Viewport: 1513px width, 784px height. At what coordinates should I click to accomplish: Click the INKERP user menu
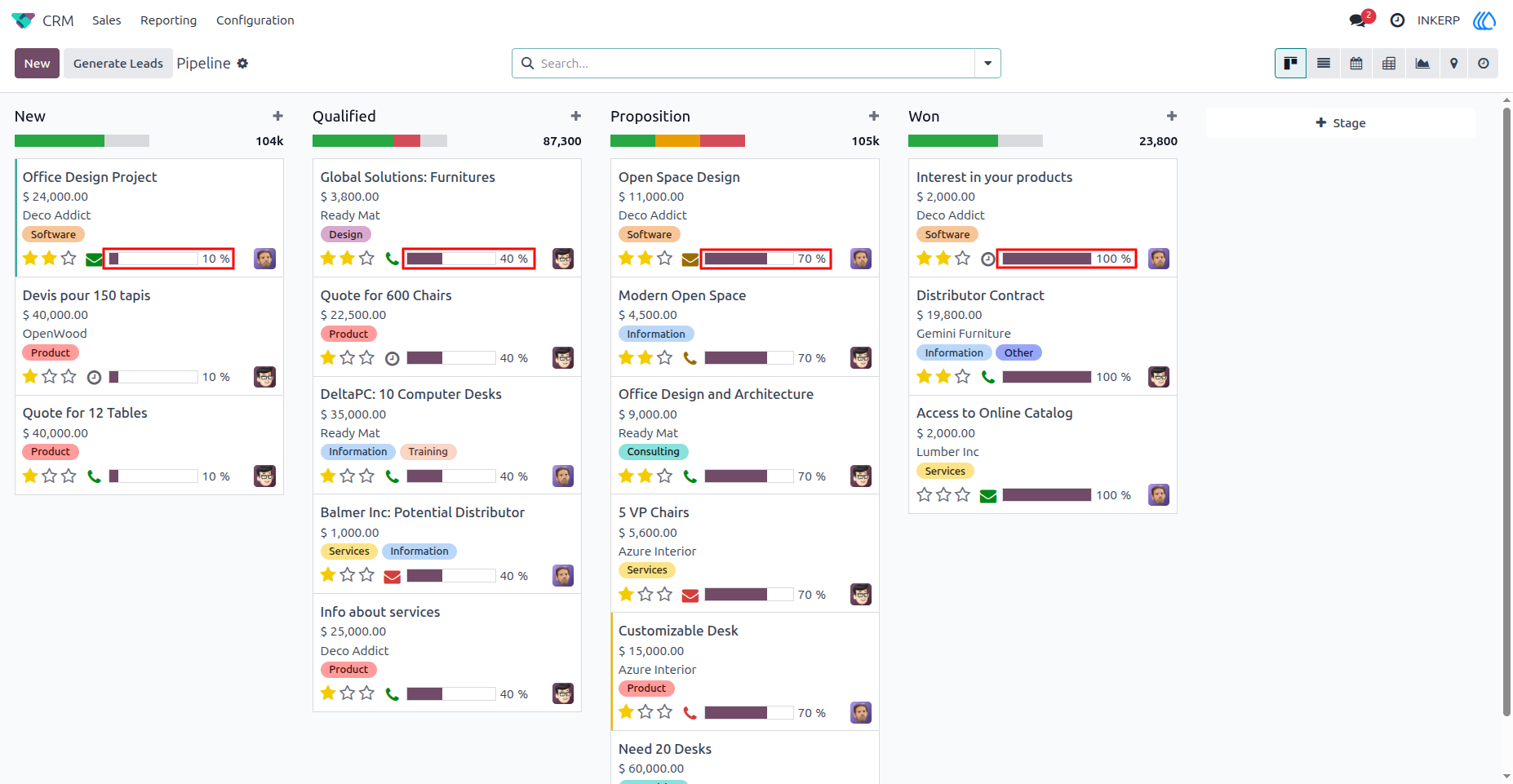(x=1438, y=20)
